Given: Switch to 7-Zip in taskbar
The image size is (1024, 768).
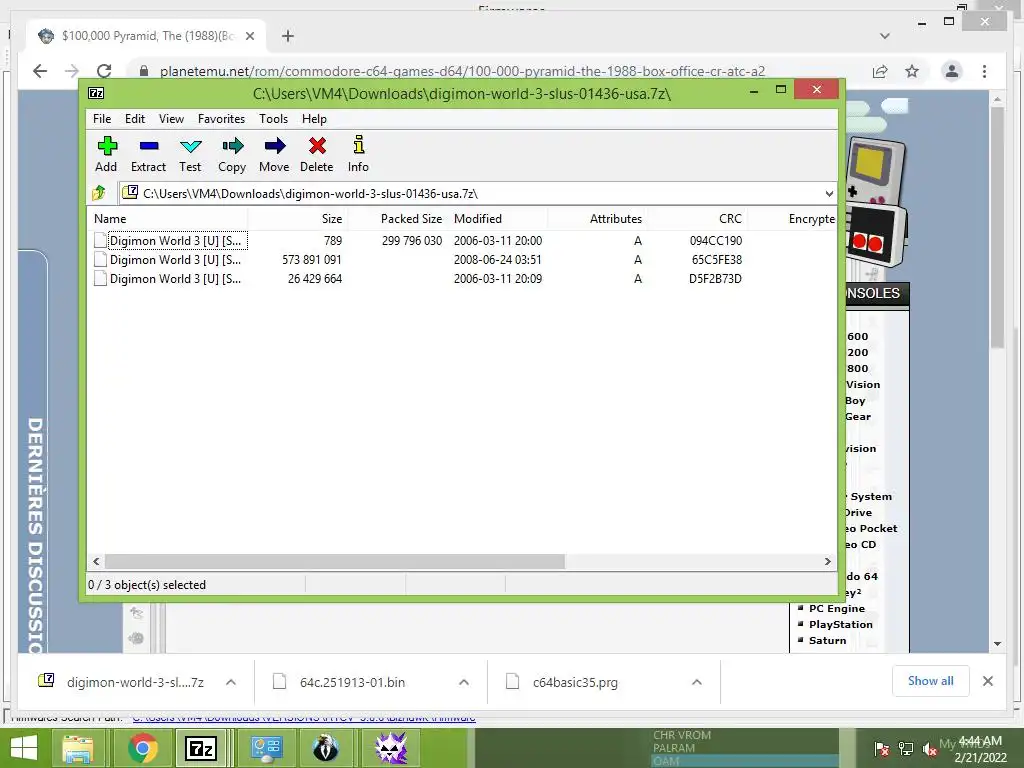Looking at the screenshot, I should [200, 748].
